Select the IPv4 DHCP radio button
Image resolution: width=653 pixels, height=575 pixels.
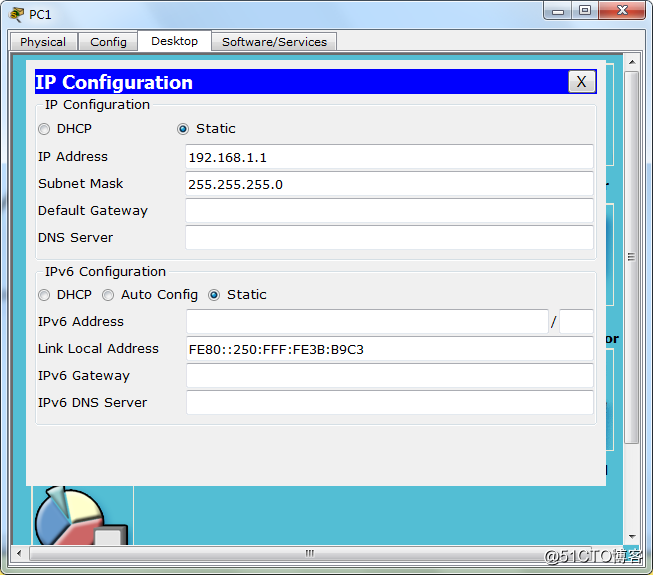click(44, 129)
